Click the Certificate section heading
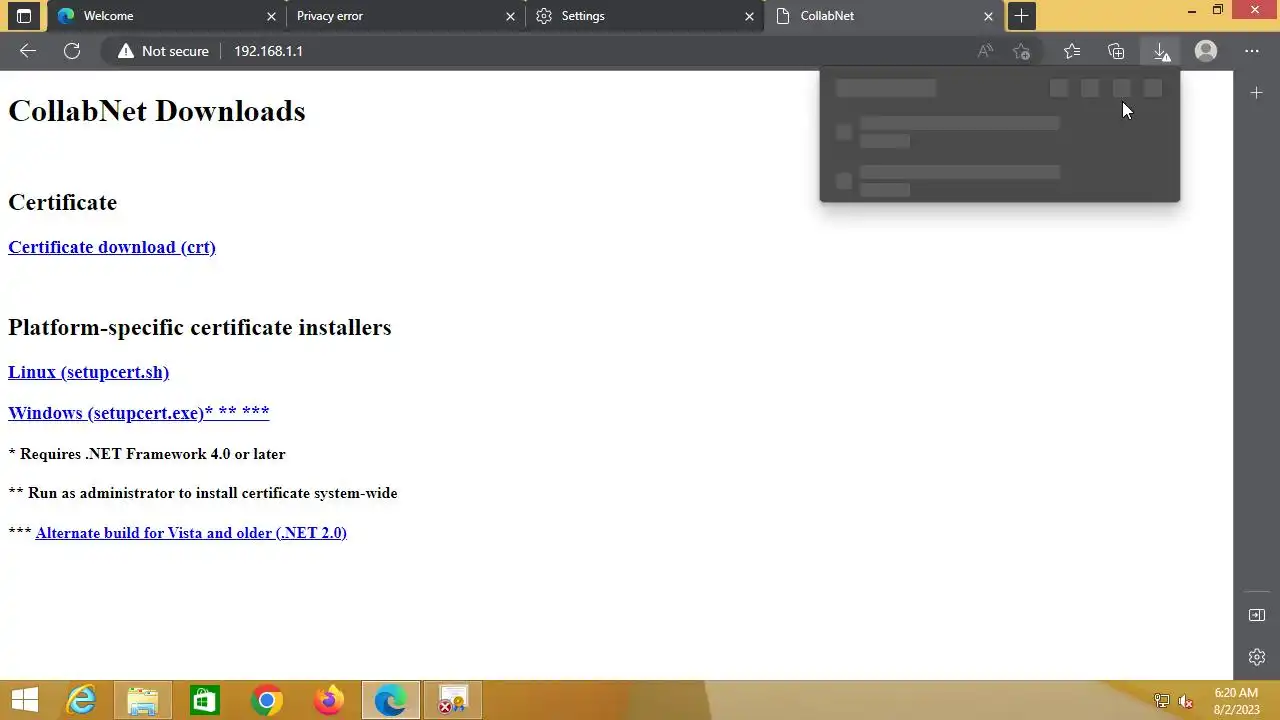Viewport: 1280px width, 720px height. click(x=63, y=202)
